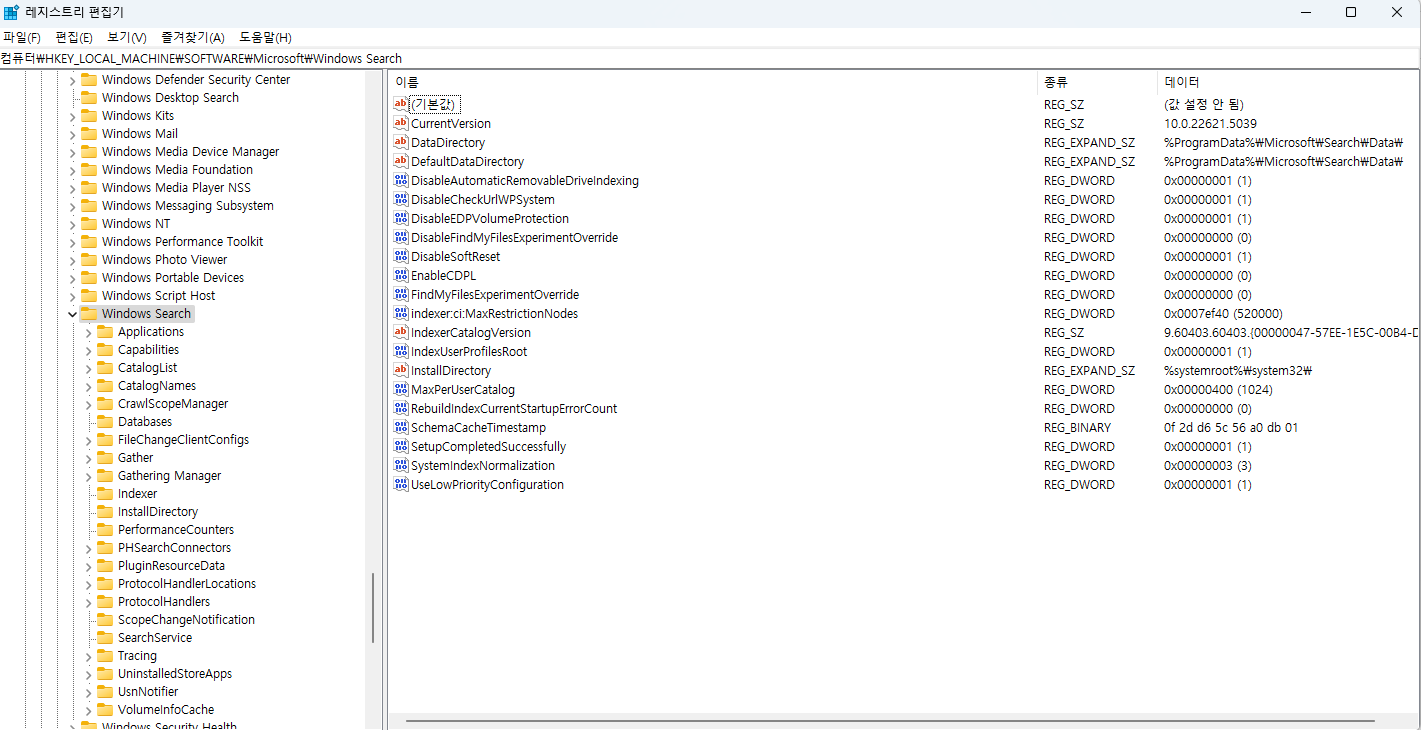Viewport: 1421px width, 730px height.
Task: Click the folder icon of Windows NT key
Action: click(89, 223)
